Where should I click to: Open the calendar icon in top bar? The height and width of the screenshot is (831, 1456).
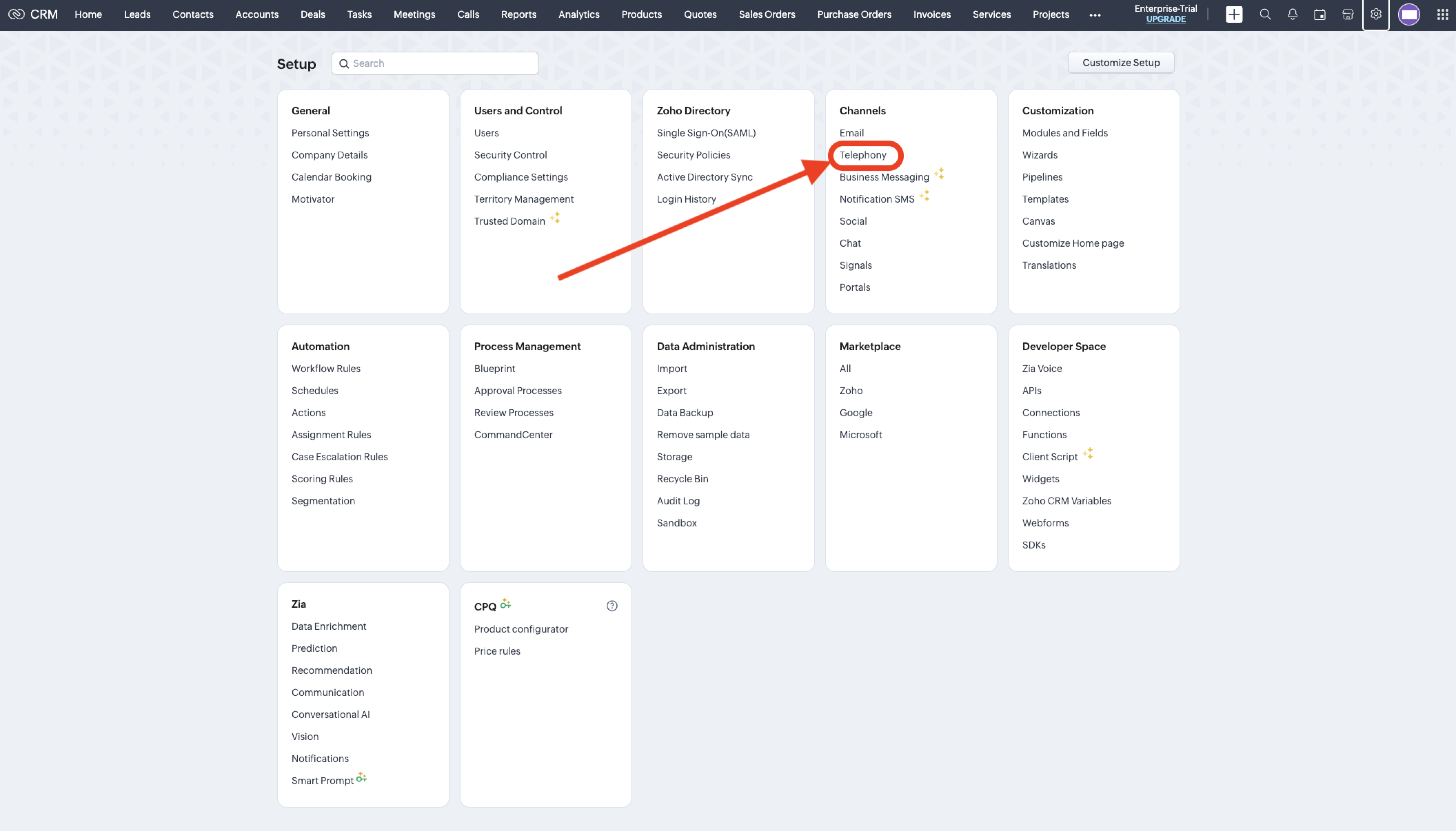[x=1319, y=14]
